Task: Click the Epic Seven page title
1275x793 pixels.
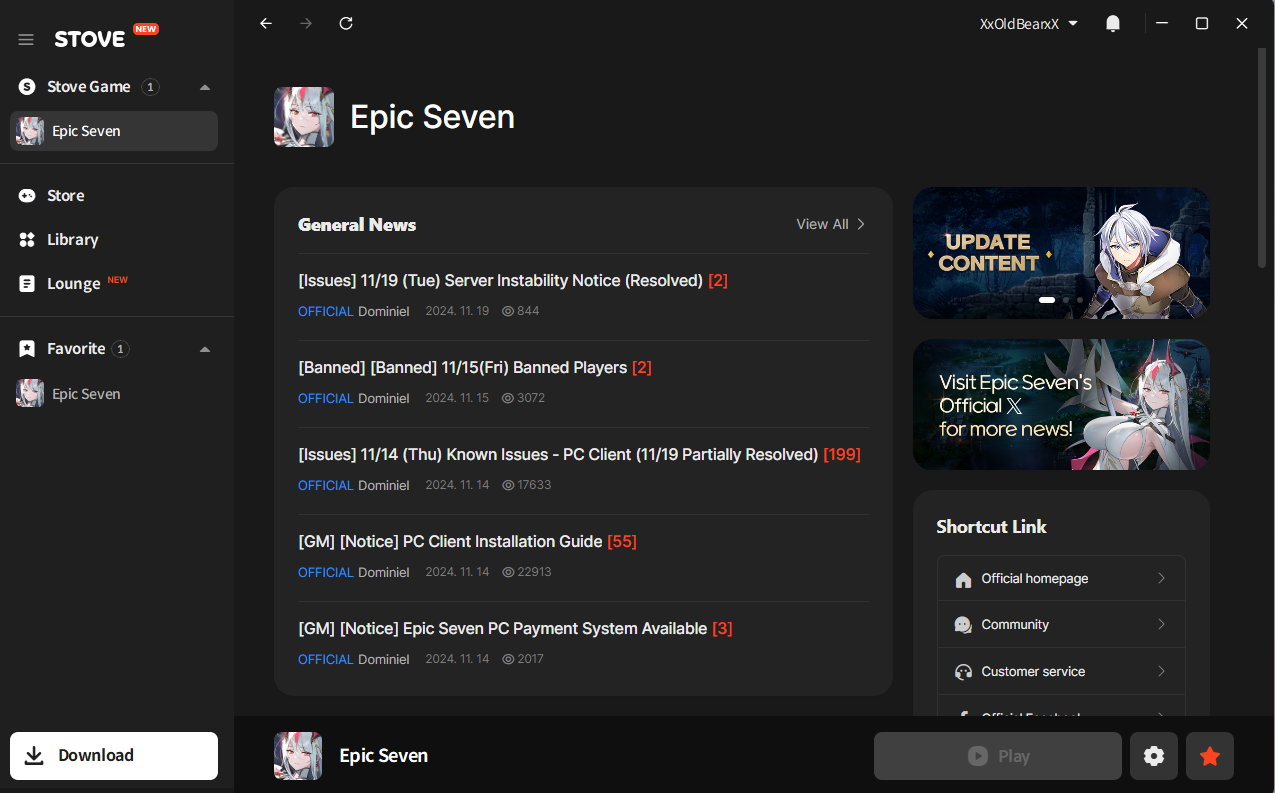Action: 432,117
